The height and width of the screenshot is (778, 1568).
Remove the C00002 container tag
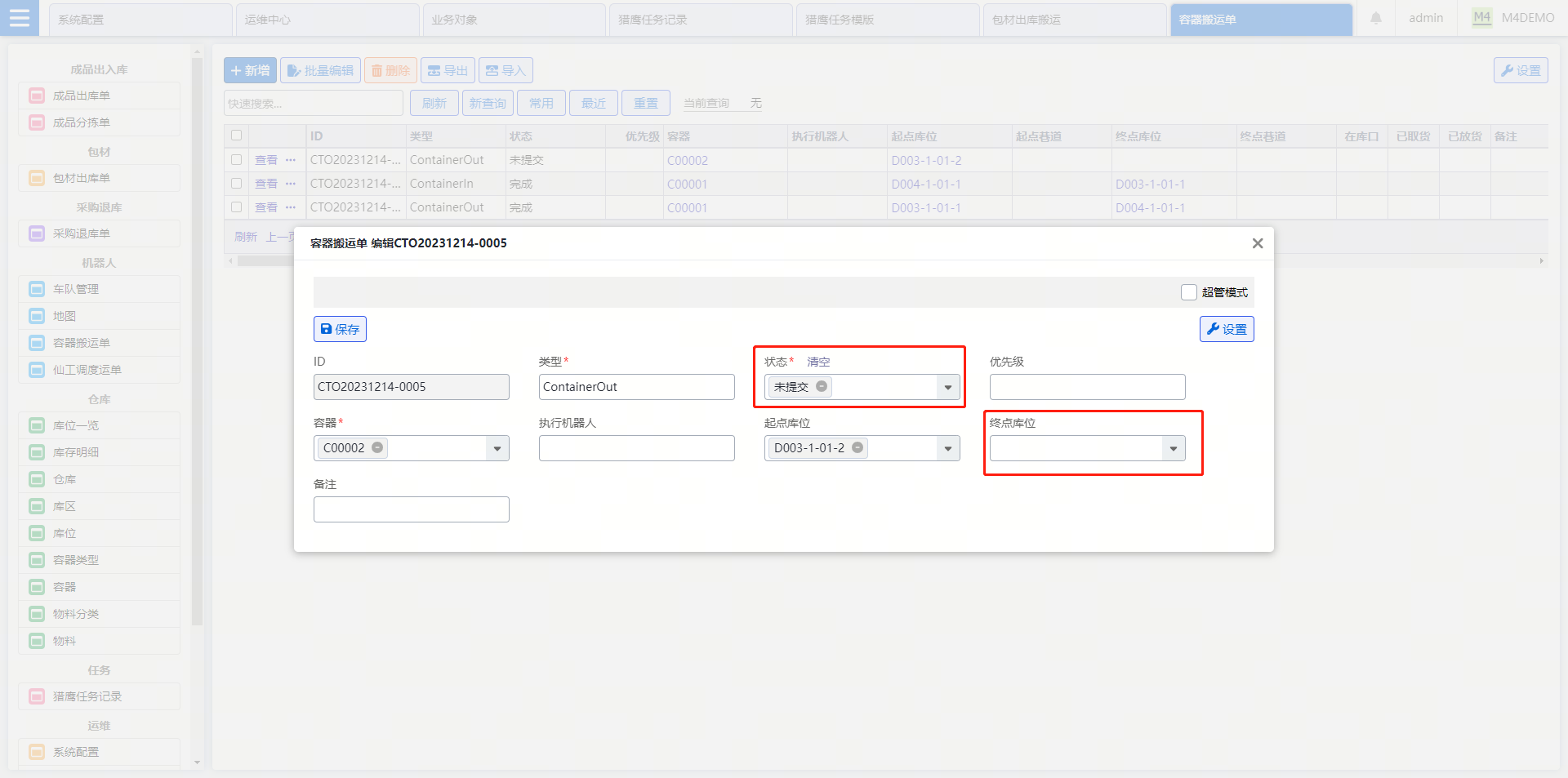pyautogui.click(x=377, y=447)
